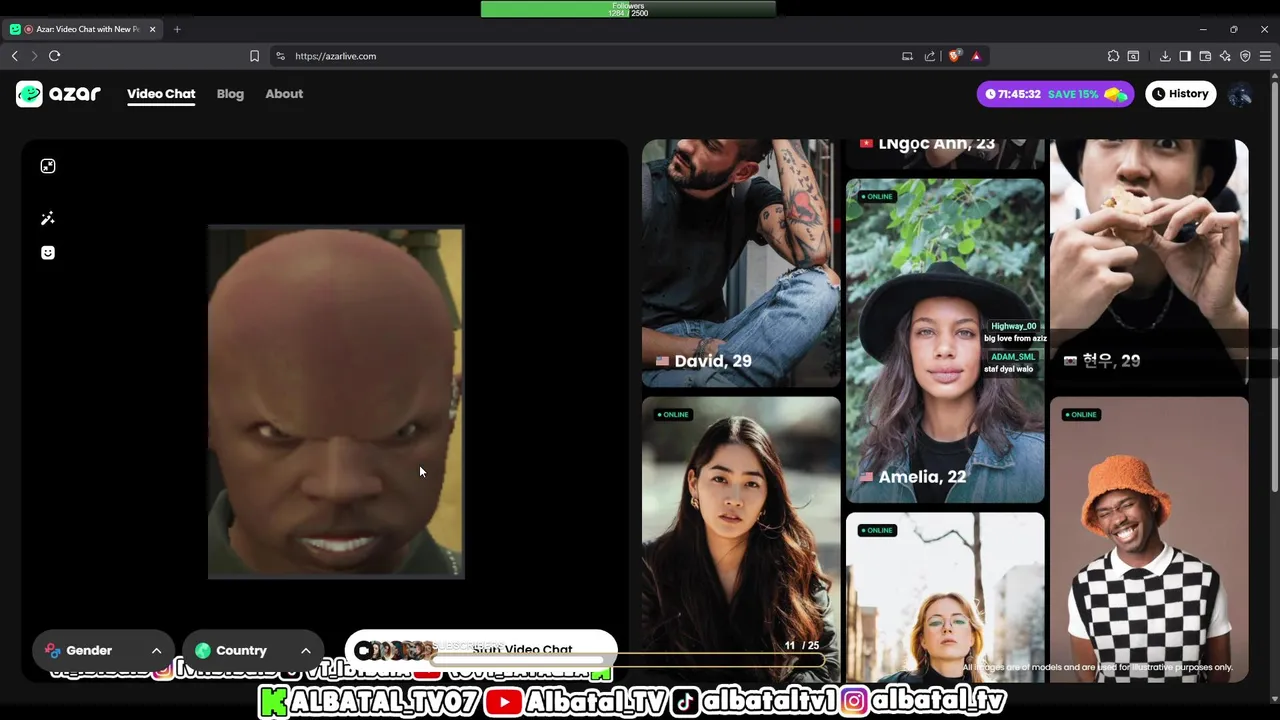Screen dimensions: 1280x720
Task: Click the Start Video Chat button
Action: click(481, 649)
